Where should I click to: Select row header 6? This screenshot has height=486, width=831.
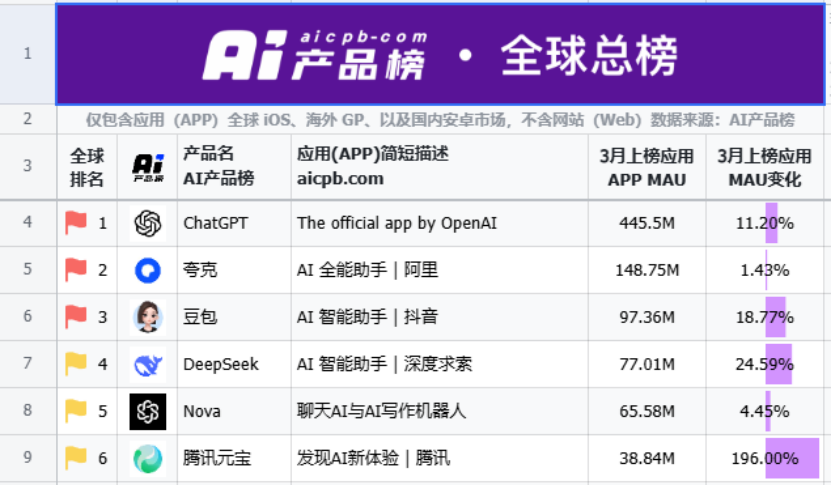[28, 317]
